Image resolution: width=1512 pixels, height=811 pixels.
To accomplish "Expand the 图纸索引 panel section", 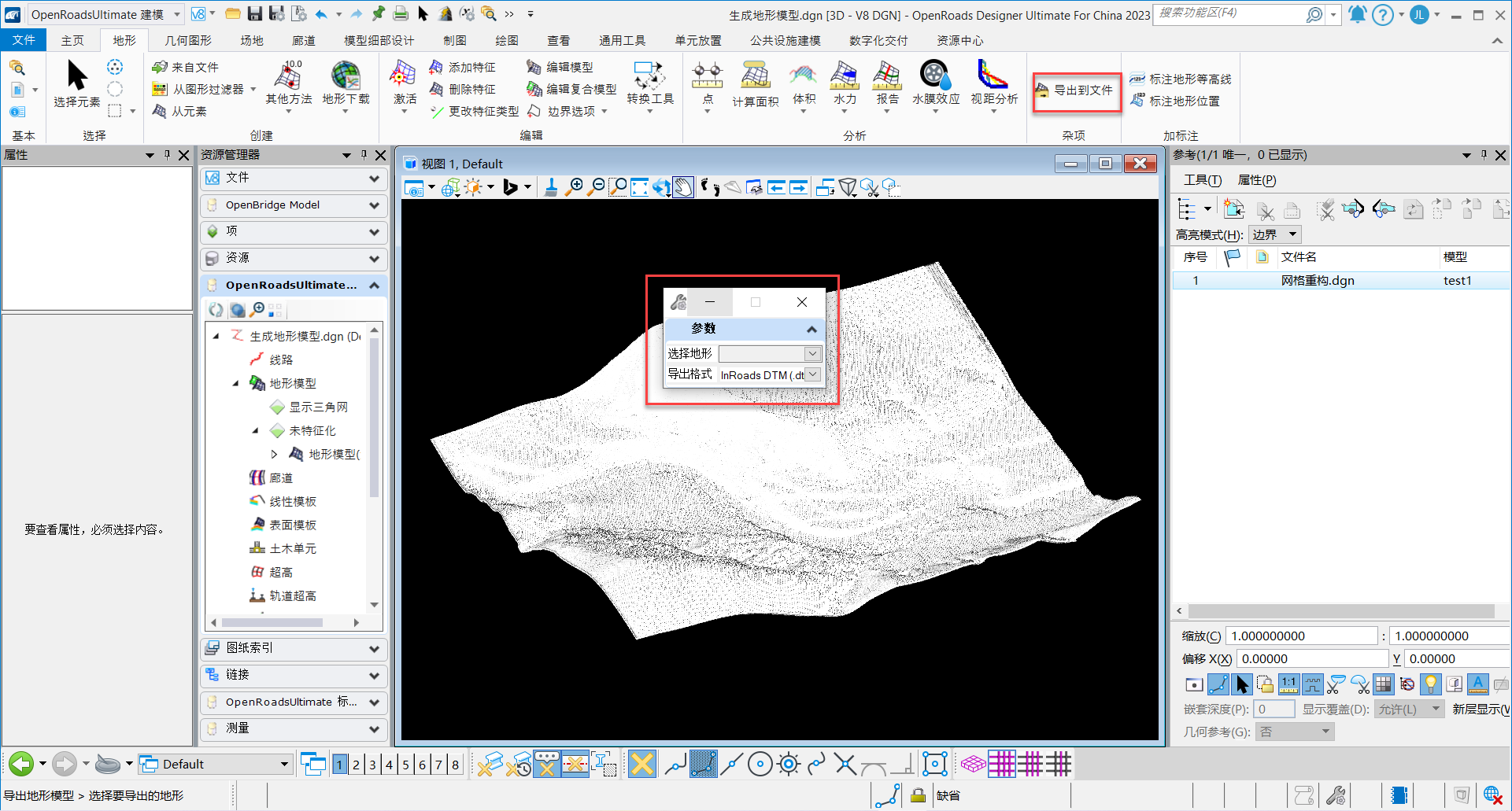I will (294, 648).
